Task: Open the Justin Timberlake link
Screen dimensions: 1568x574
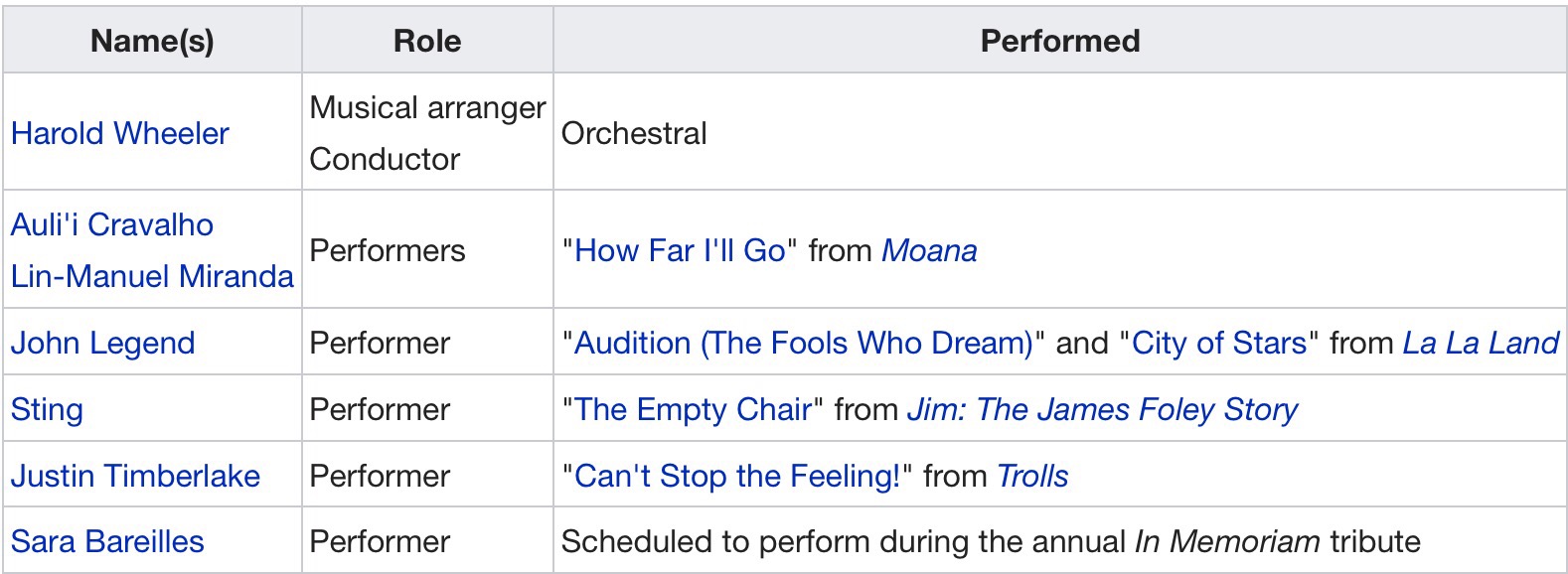Action: coord(135,476)
